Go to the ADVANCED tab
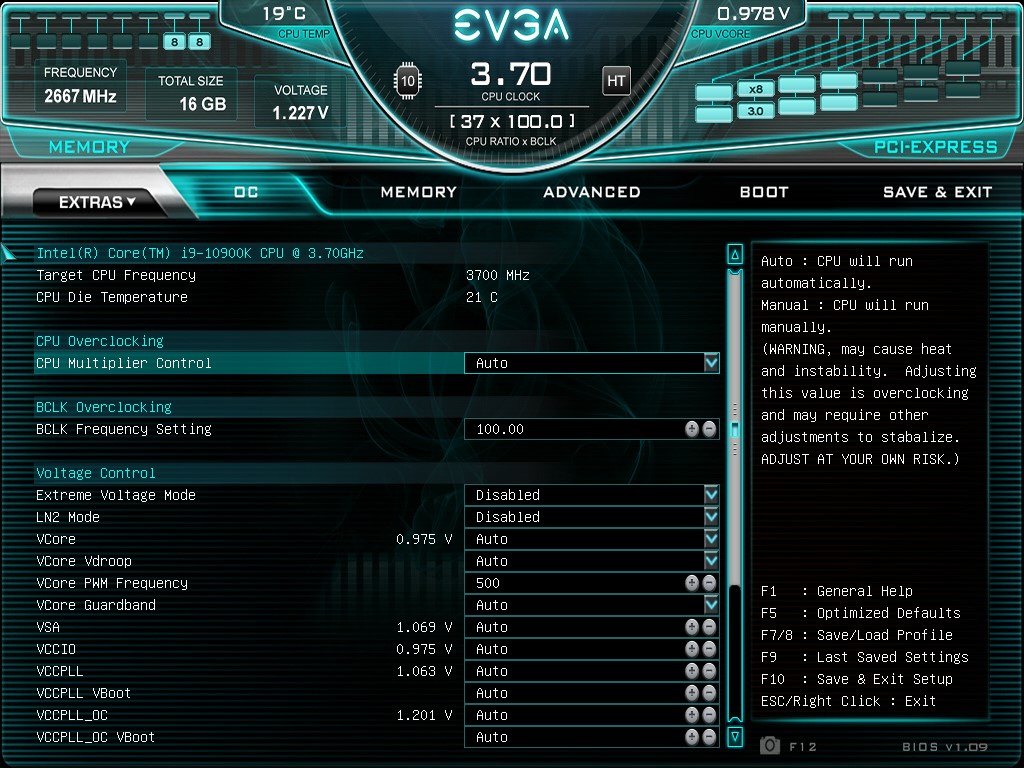The height and width of the screenshot is (768, 1024). pos(592,192)
